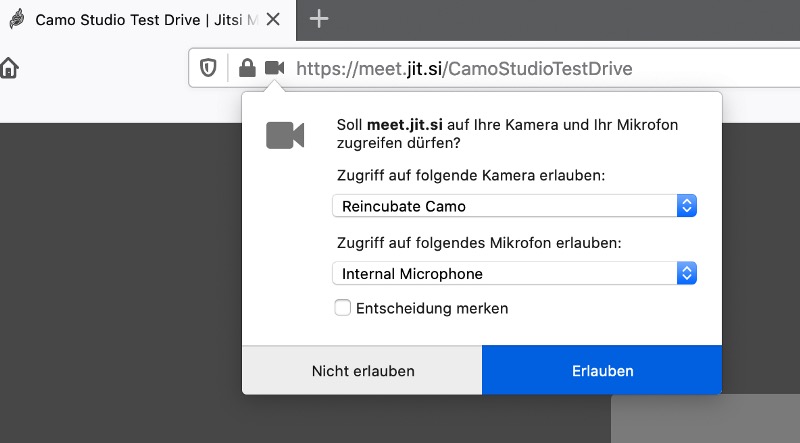Click the large camera icon in the permission dialog
This screenshot has height=443, width=800.
click(285, 135)
